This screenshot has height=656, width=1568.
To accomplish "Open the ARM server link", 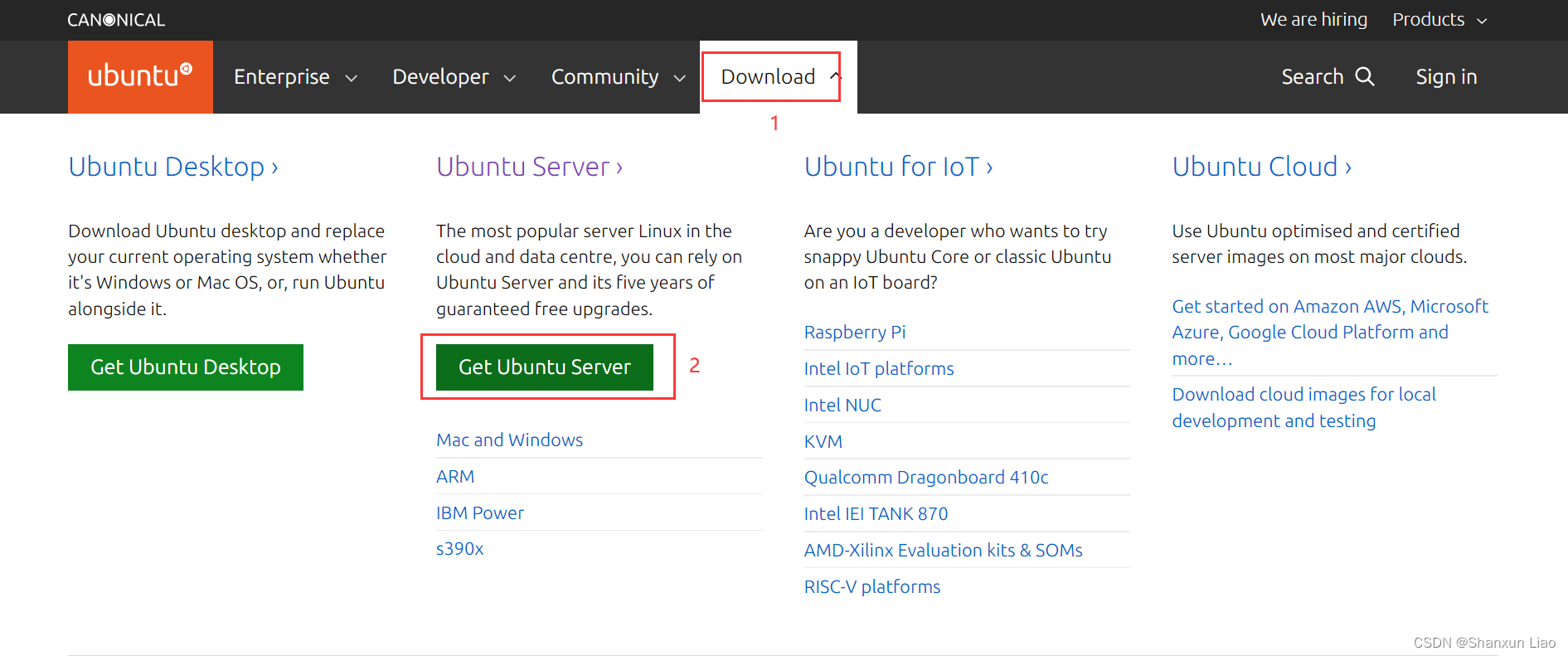I will pos(455,477).
